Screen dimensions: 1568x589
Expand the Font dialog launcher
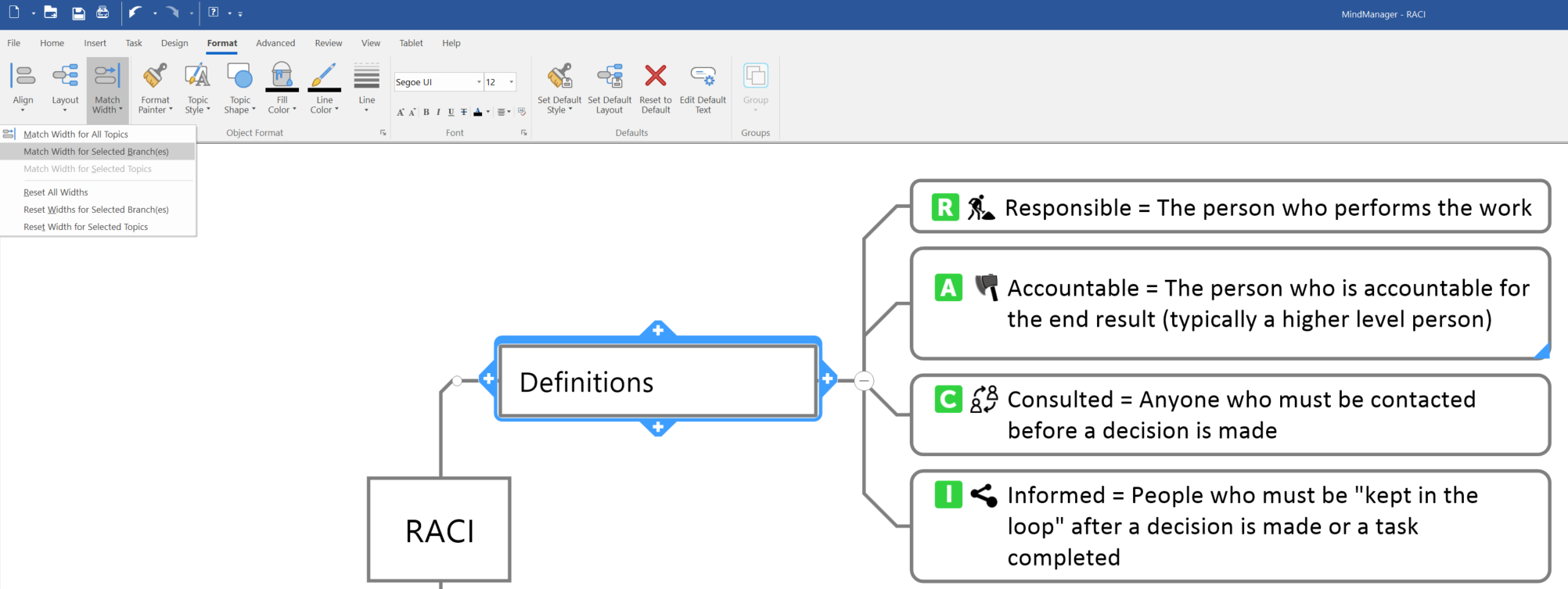pos(523,133)
